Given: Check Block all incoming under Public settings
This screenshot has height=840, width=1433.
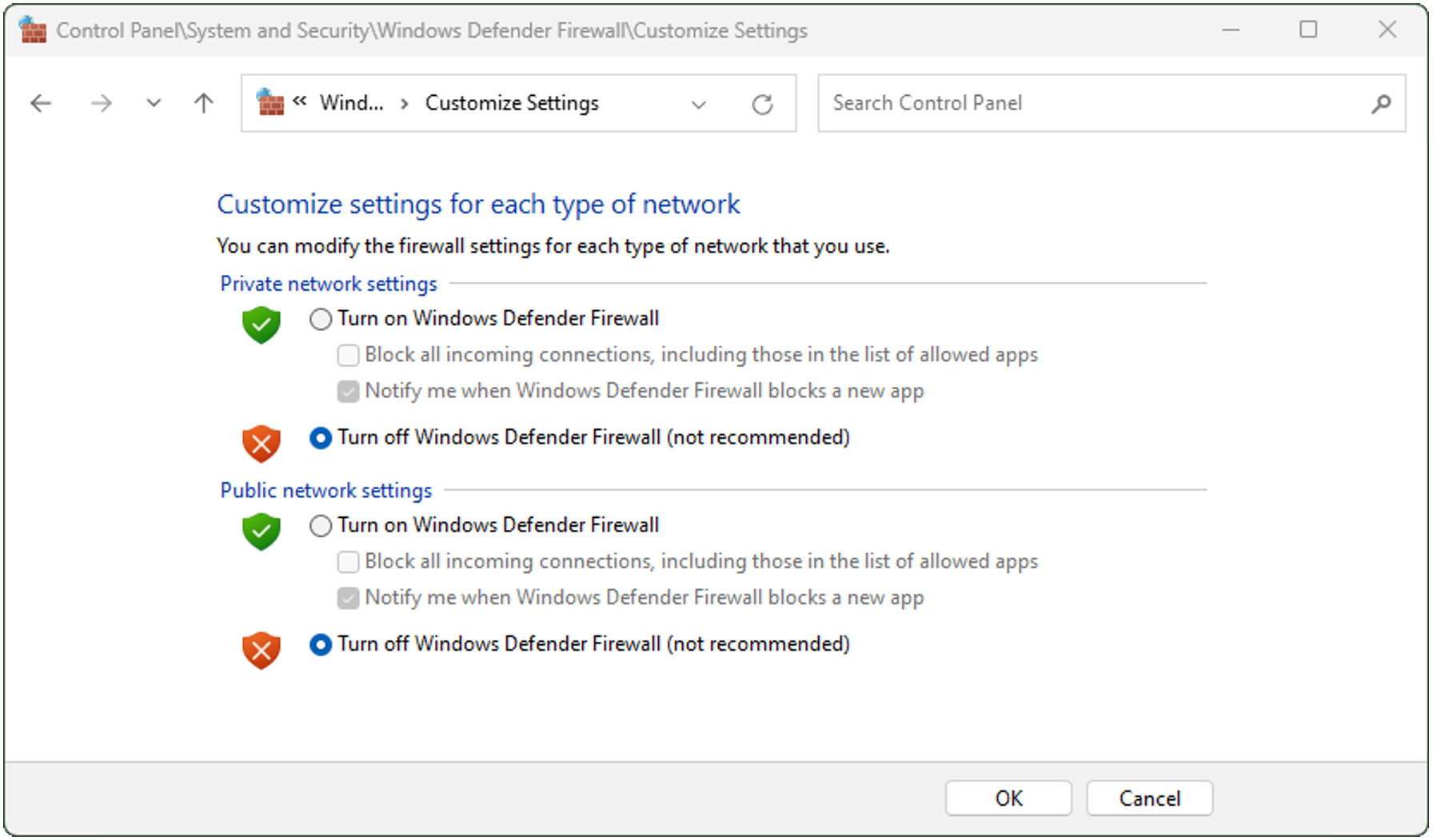Looking at the screenshot, I should (348, 562).
